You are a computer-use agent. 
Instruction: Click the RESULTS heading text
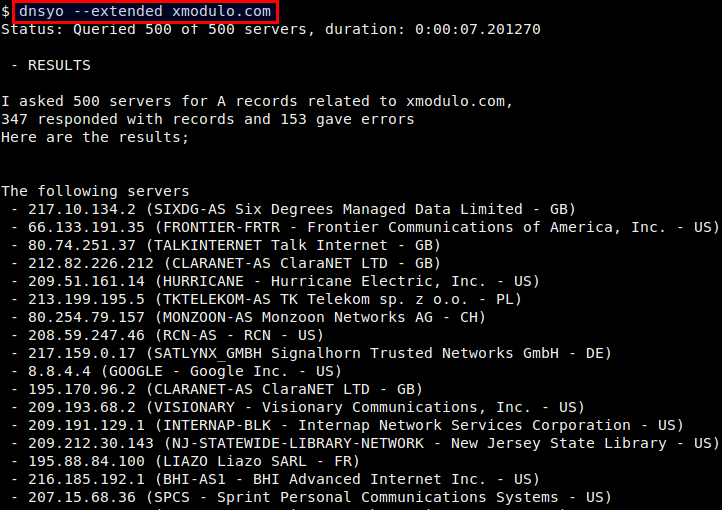point(59,65)
